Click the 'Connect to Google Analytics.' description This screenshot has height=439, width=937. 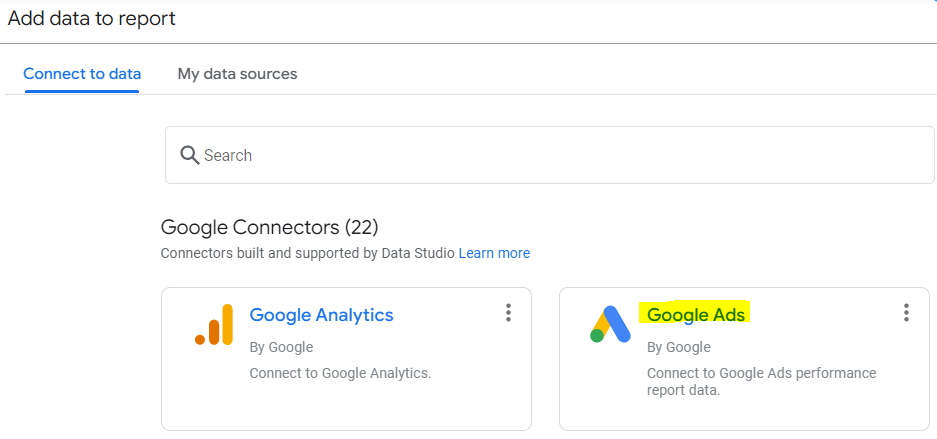coord(340,373)
